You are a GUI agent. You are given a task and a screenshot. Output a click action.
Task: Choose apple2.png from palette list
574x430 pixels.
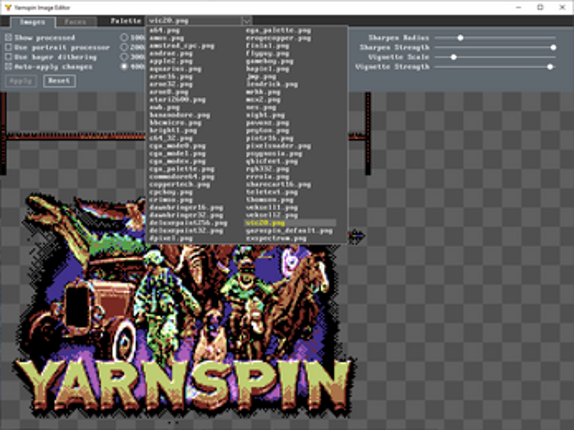pyautogui.click(x=171, y=61)
